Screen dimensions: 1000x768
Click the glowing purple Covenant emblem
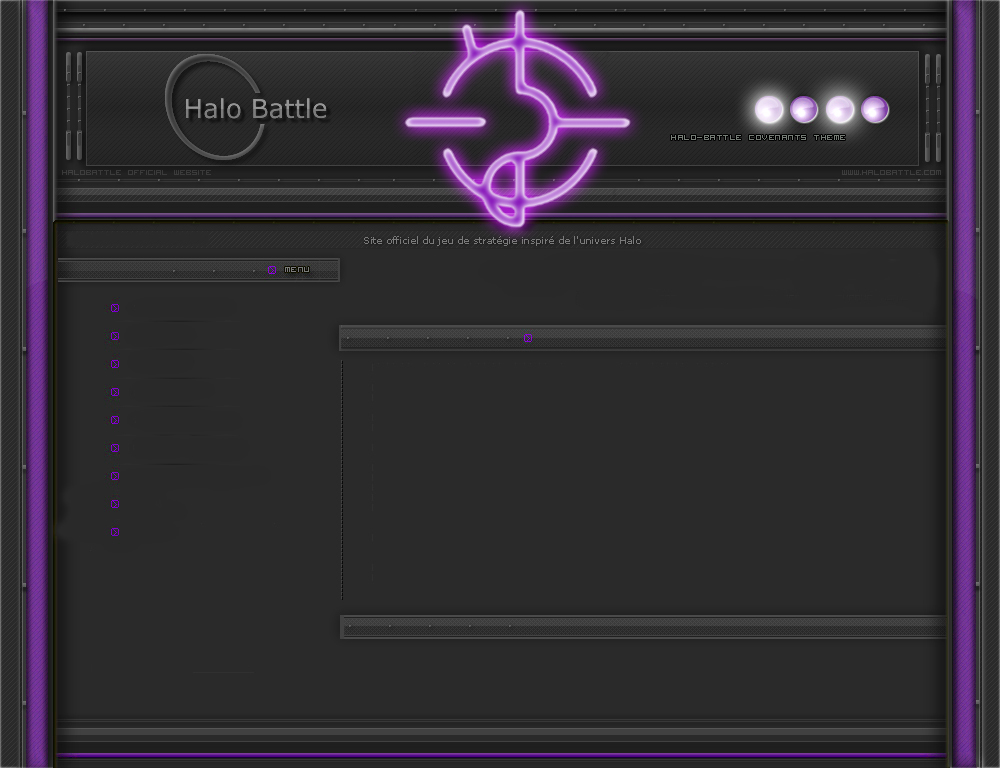pyautogui.click(x=518, y=119)
